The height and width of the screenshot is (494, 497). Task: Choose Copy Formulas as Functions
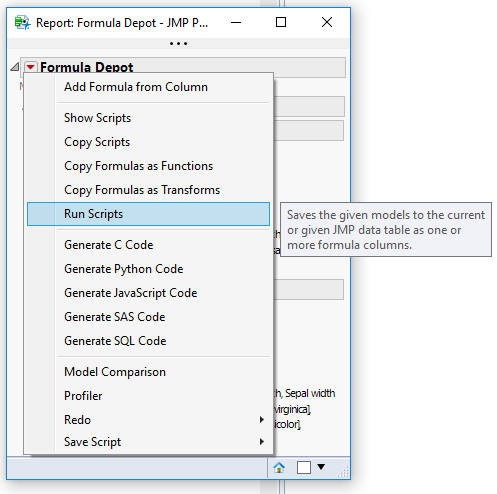(x=148, y=166)
